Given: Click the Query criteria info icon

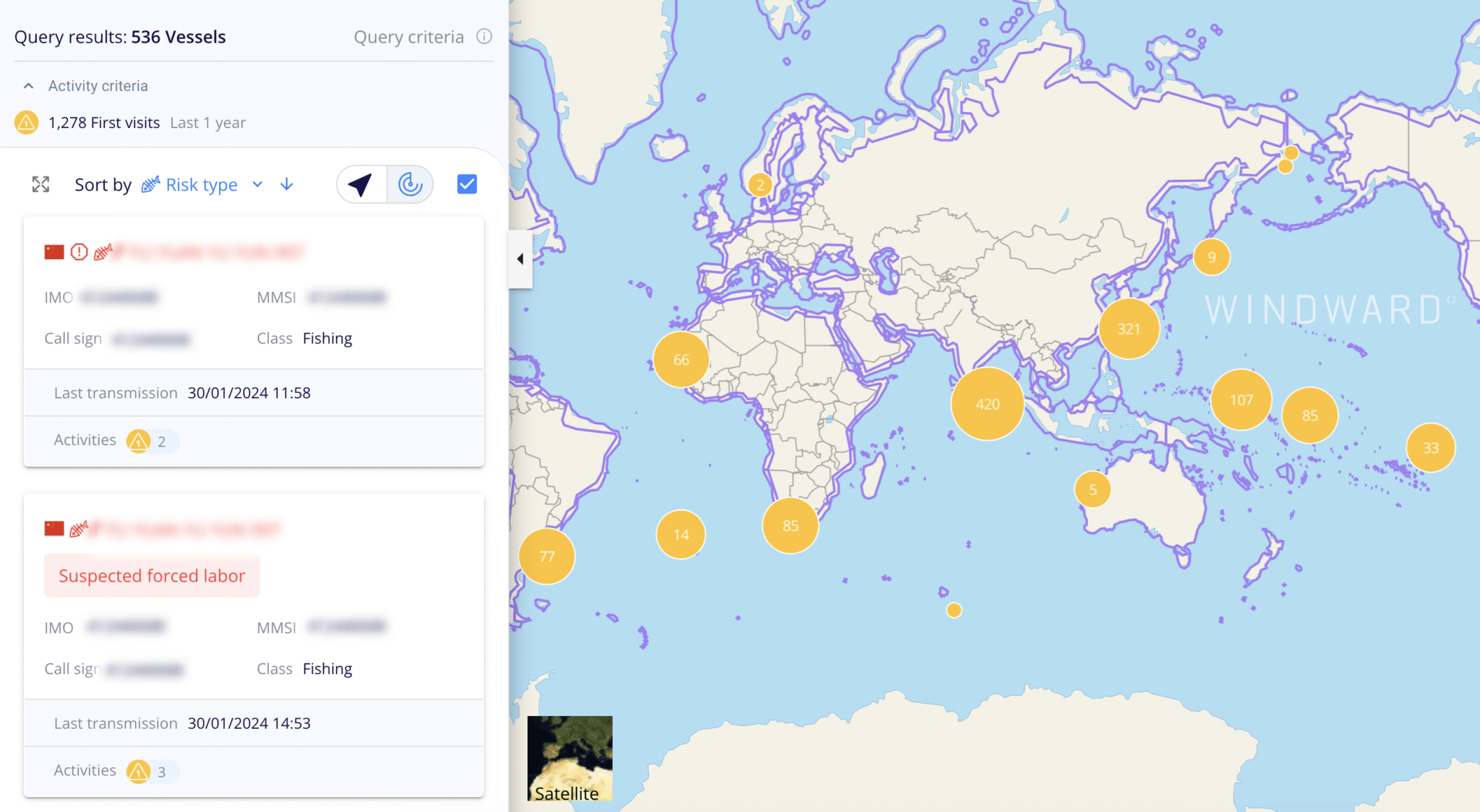Looking at the screenshot, I should point(484,36).
